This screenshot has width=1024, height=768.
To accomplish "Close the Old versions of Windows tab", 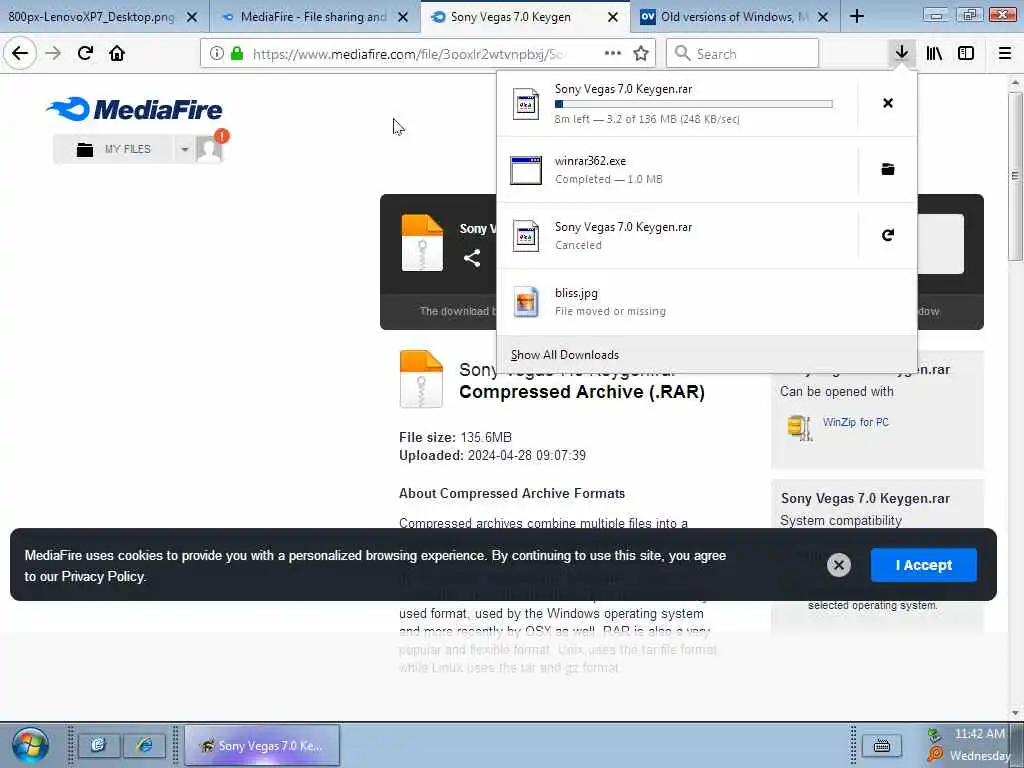I will pyautogui.click(x=823, y=17).
